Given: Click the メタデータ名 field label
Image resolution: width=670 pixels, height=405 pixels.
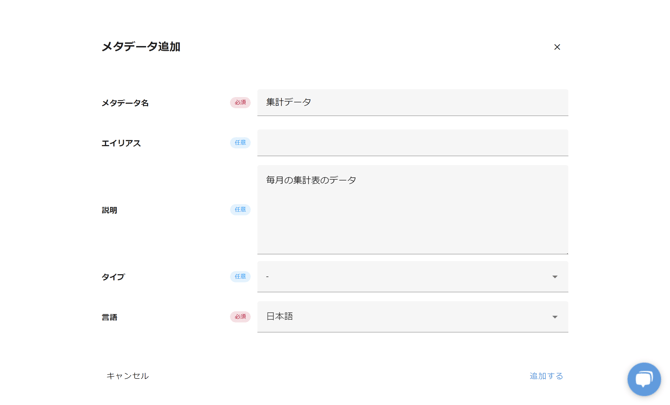Looking at the screenshot, I should coord(125,103).
